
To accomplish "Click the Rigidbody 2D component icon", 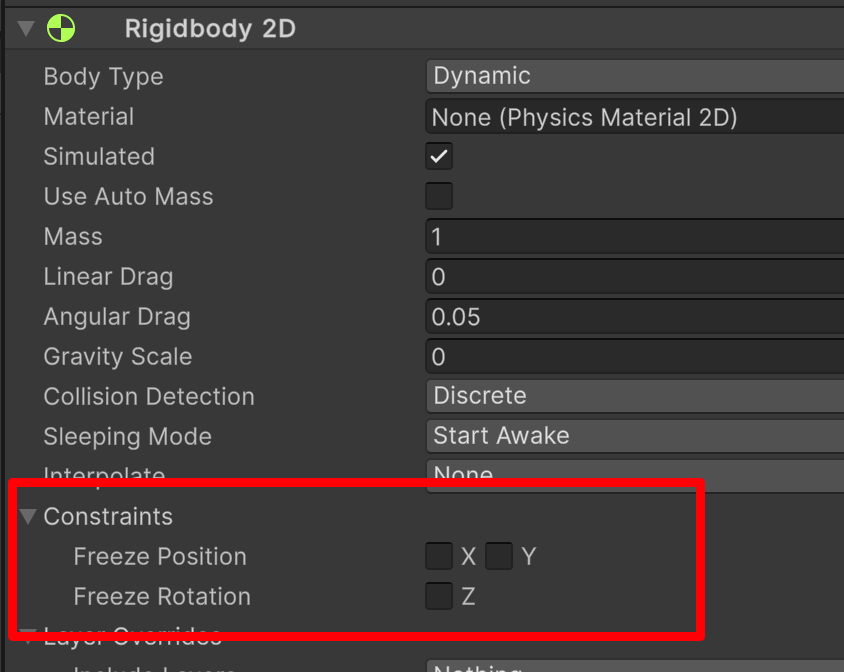I will [61, 28].
